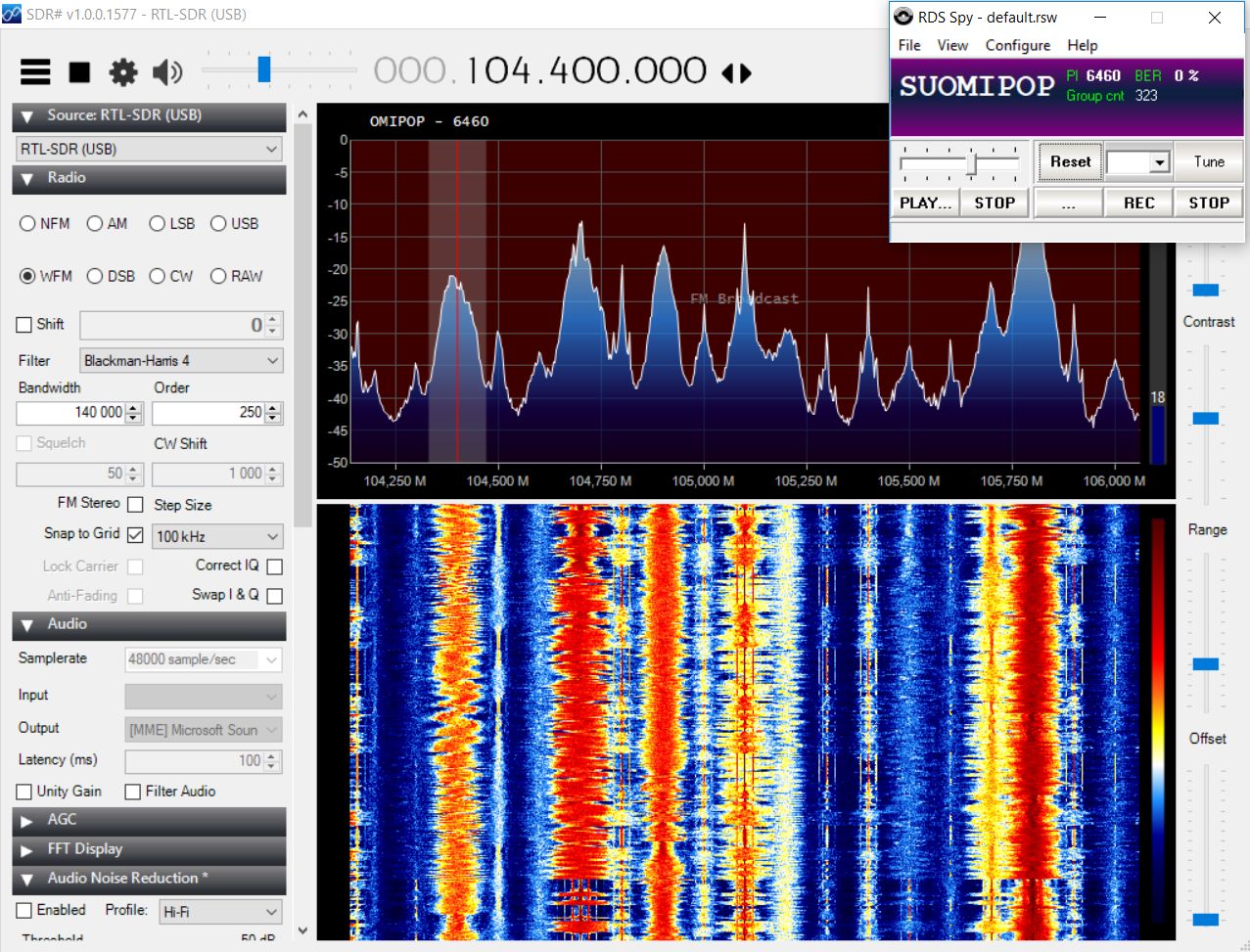This screenshot has height=952, width=1250.
Task: Enable the FM Stereo checkbox
Action: click(x=135, y=505)
